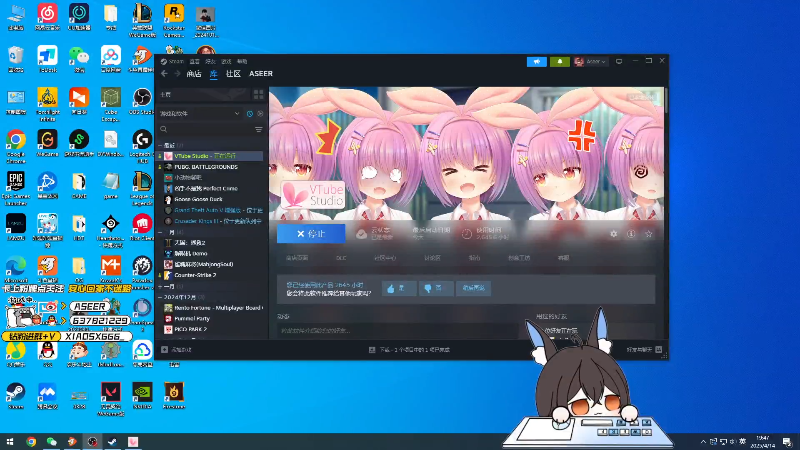Select Crusader Kings II in the library list
This screenshot has width=800, height=450.
click(210, 221)
